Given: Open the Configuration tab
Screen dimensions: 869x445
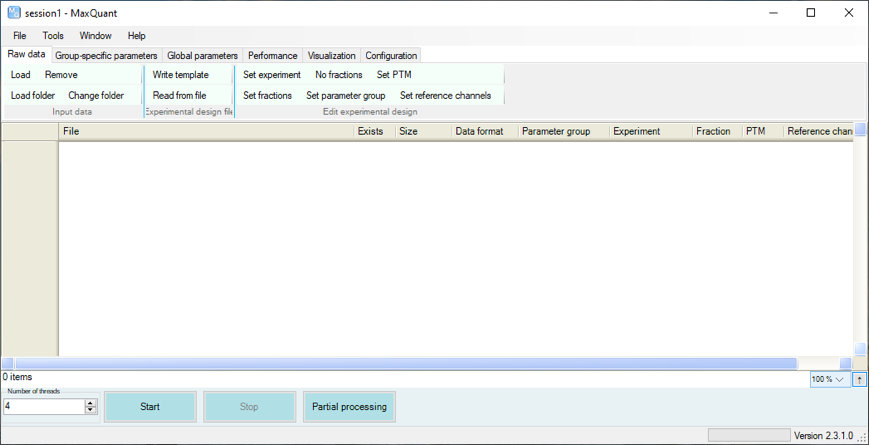Looking at the screenshot, I should click(391, 56).
